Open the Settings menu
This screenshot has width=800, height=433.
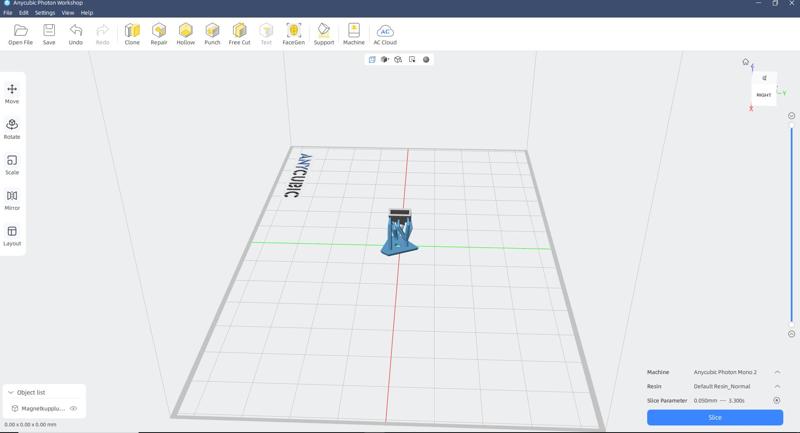click(45, 13)
